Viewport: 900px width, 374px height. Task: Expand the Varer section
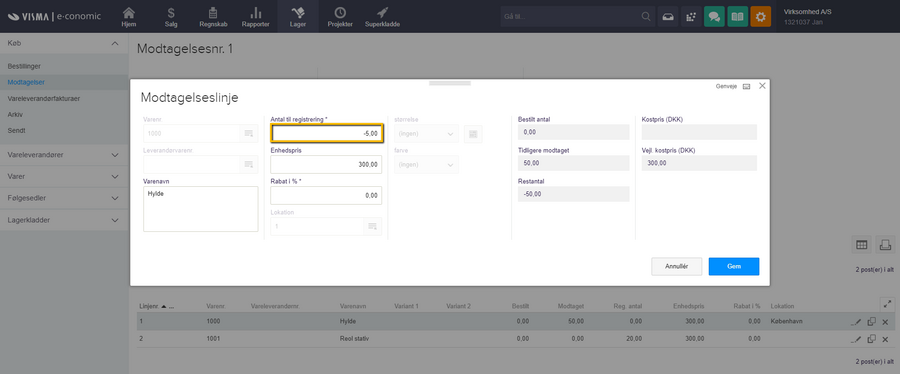tap(115, 176)
